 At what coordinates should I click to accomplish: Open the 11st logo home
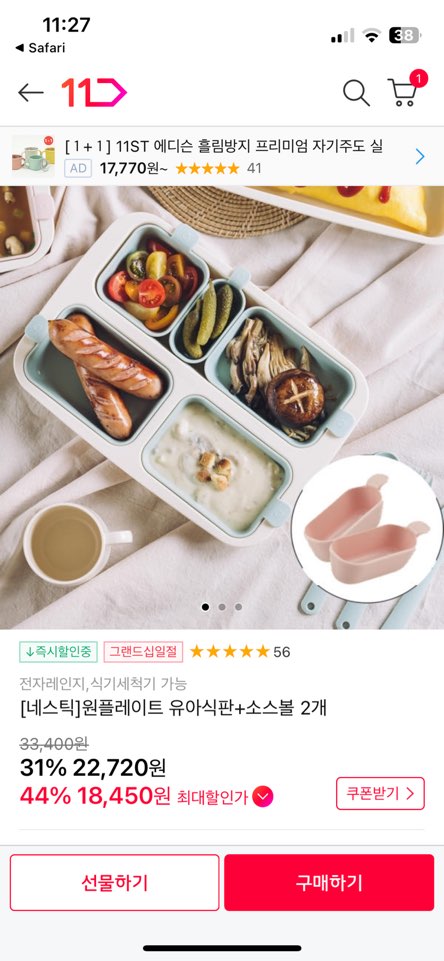[94, 93]
